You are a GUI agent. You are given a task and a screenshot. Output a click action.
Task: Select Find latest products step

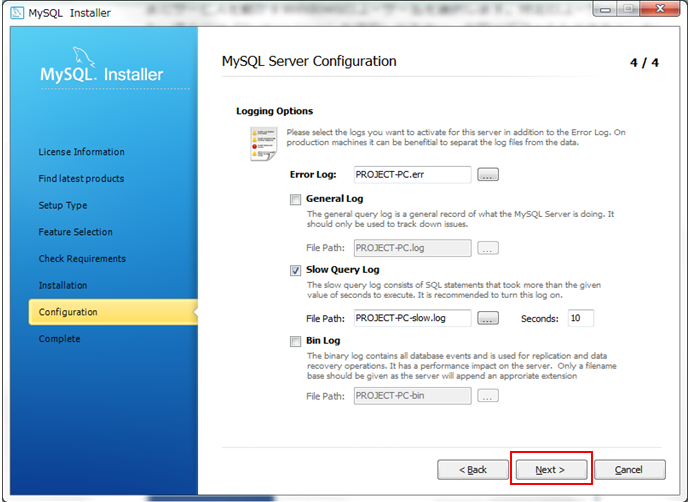(x=81, y=178)
